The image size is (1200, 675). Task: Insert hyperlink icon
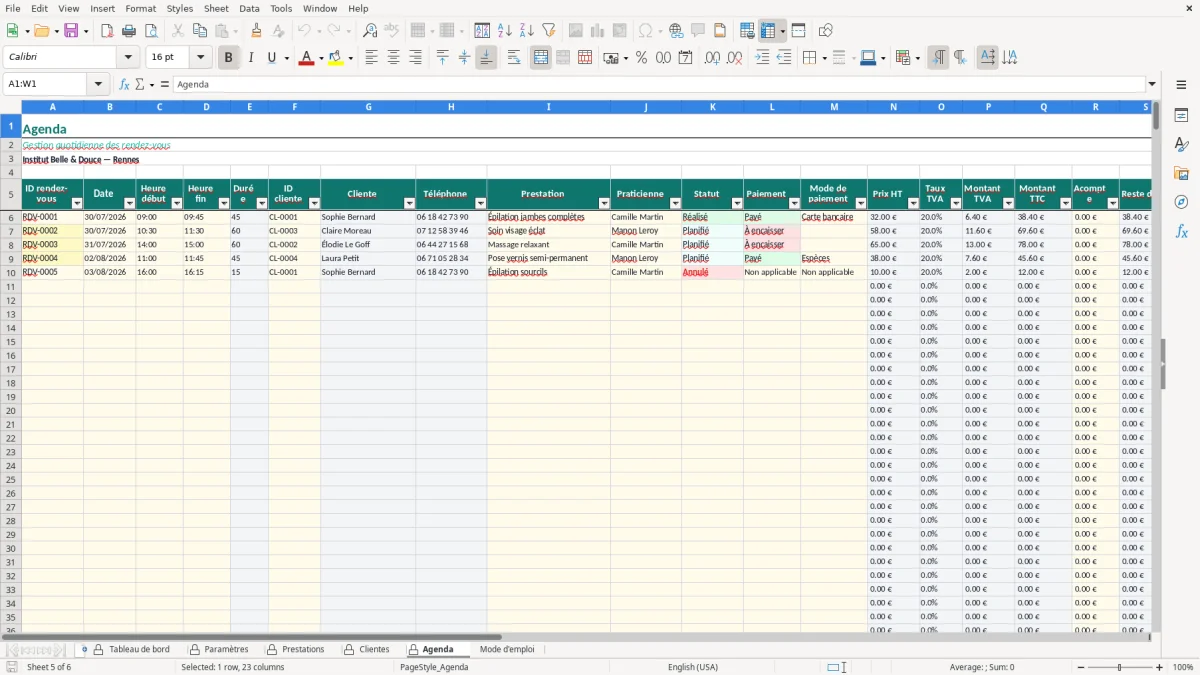pyautogui.click(x=676, y=31)
